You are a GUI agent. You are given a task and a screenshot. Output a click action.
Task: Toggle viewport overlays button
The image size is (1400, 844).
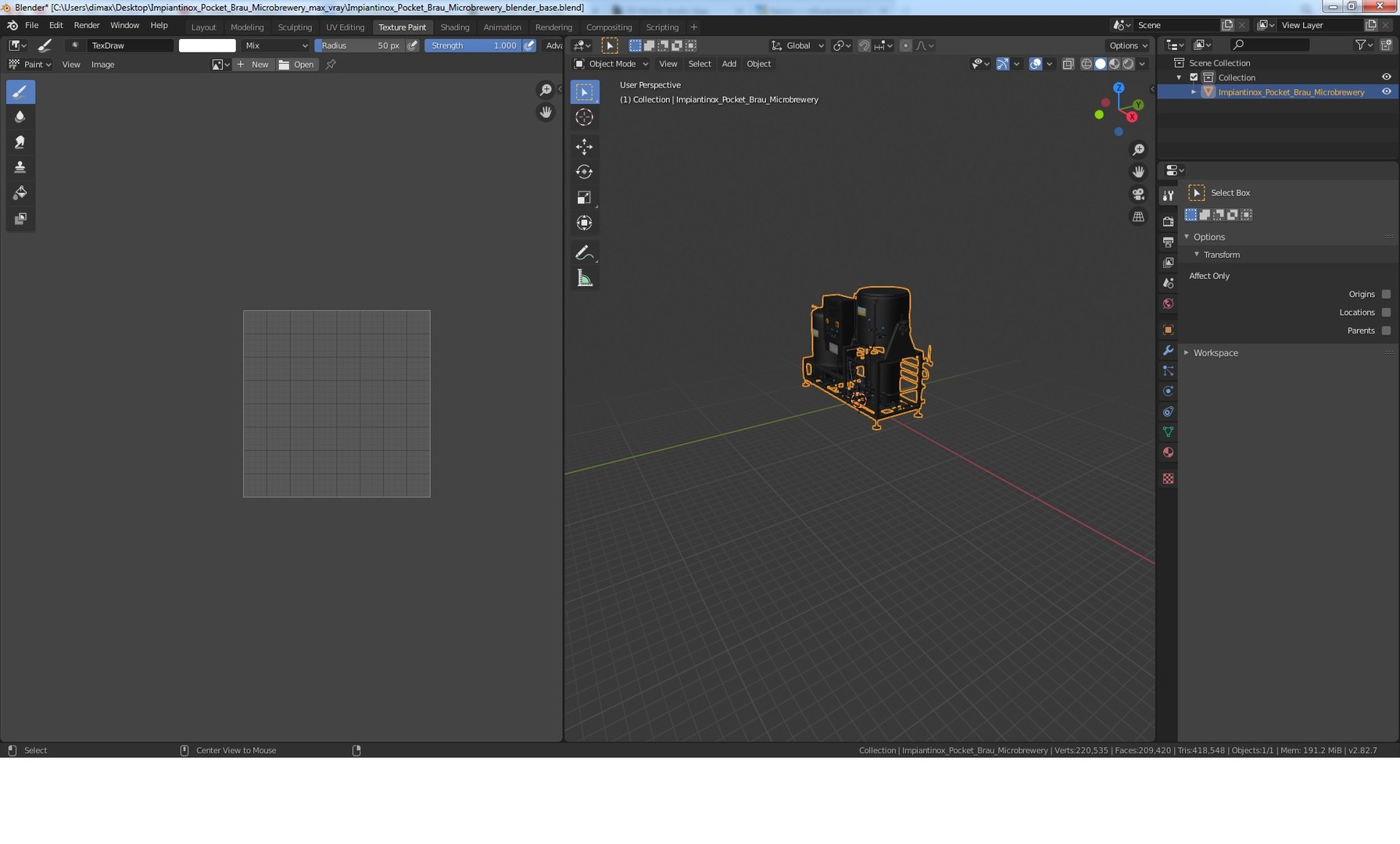coord(1035,64)
